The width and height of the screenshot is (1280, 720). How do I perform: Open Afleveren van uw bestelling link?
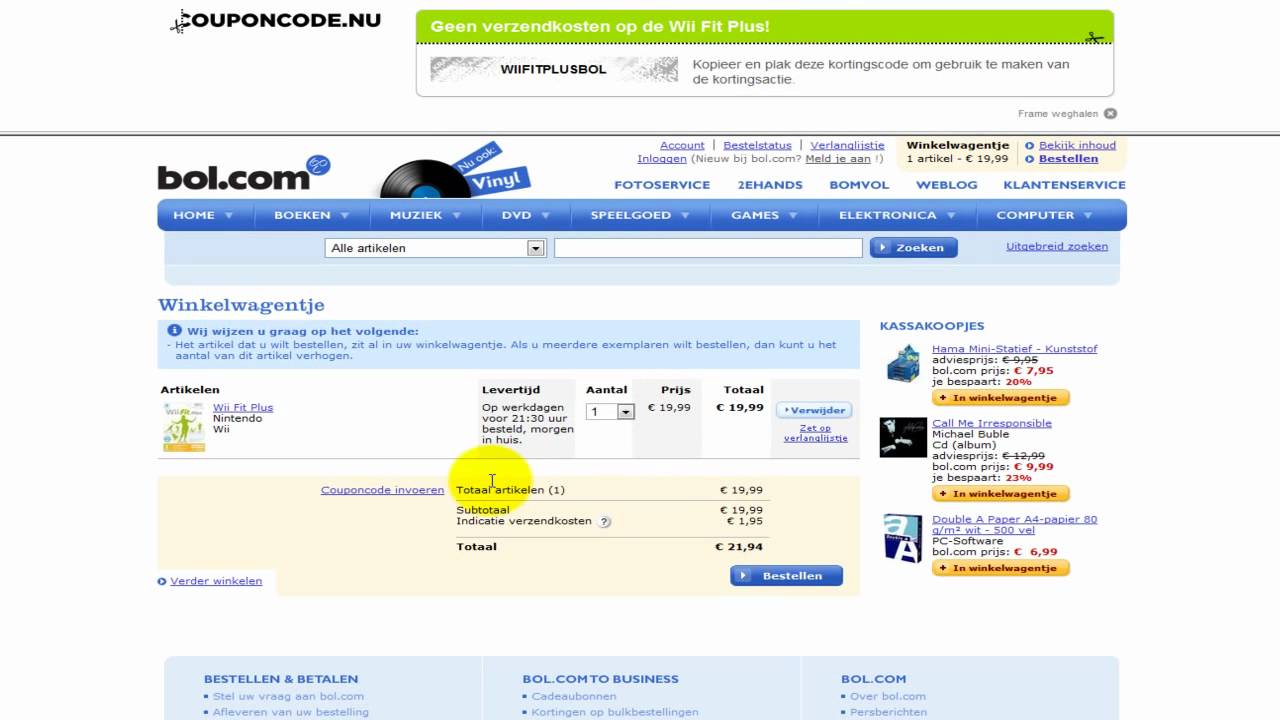pos(291,712)
